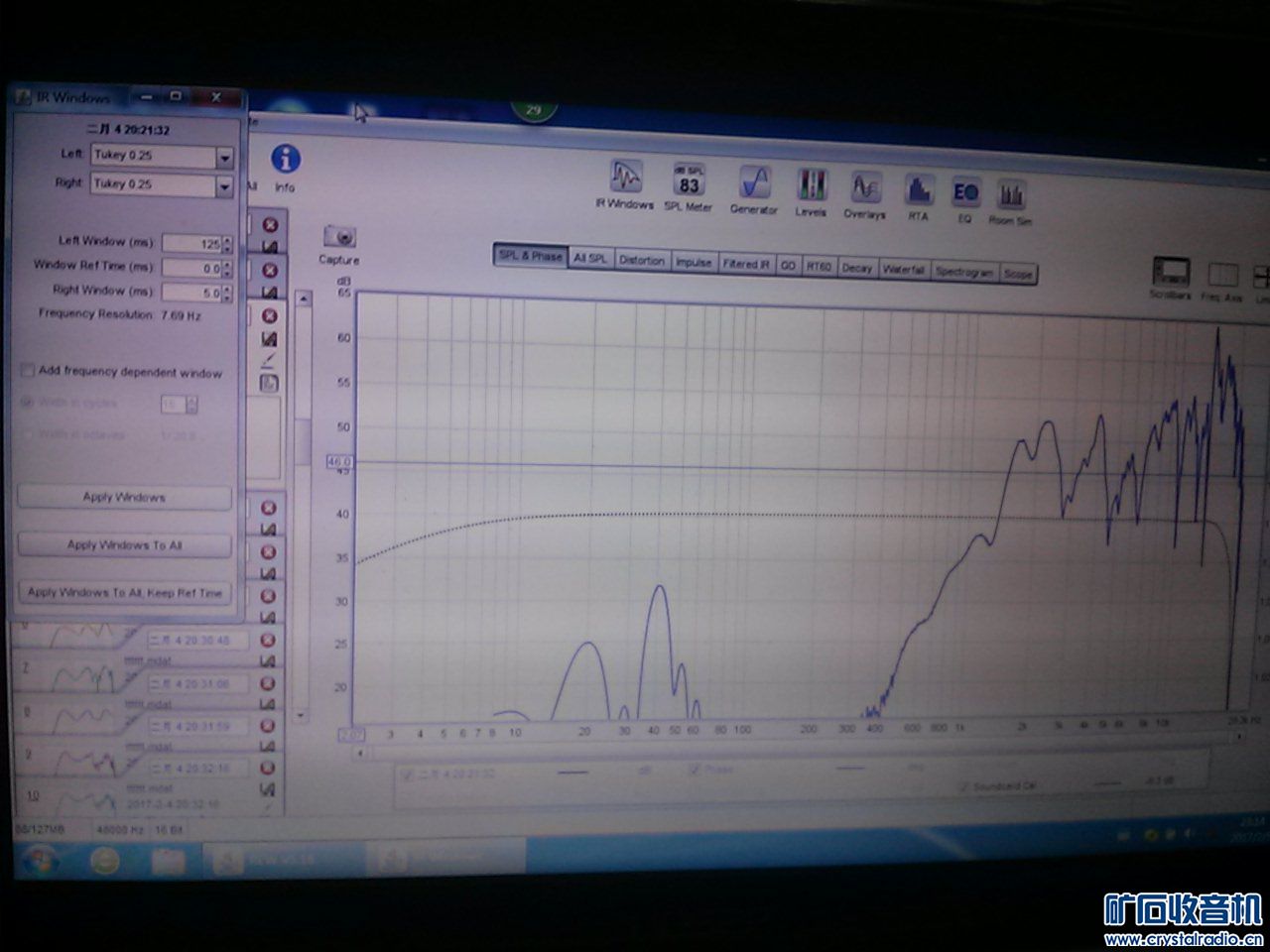
Task: Click the Info icon
Action: click(x=285, y=159)
